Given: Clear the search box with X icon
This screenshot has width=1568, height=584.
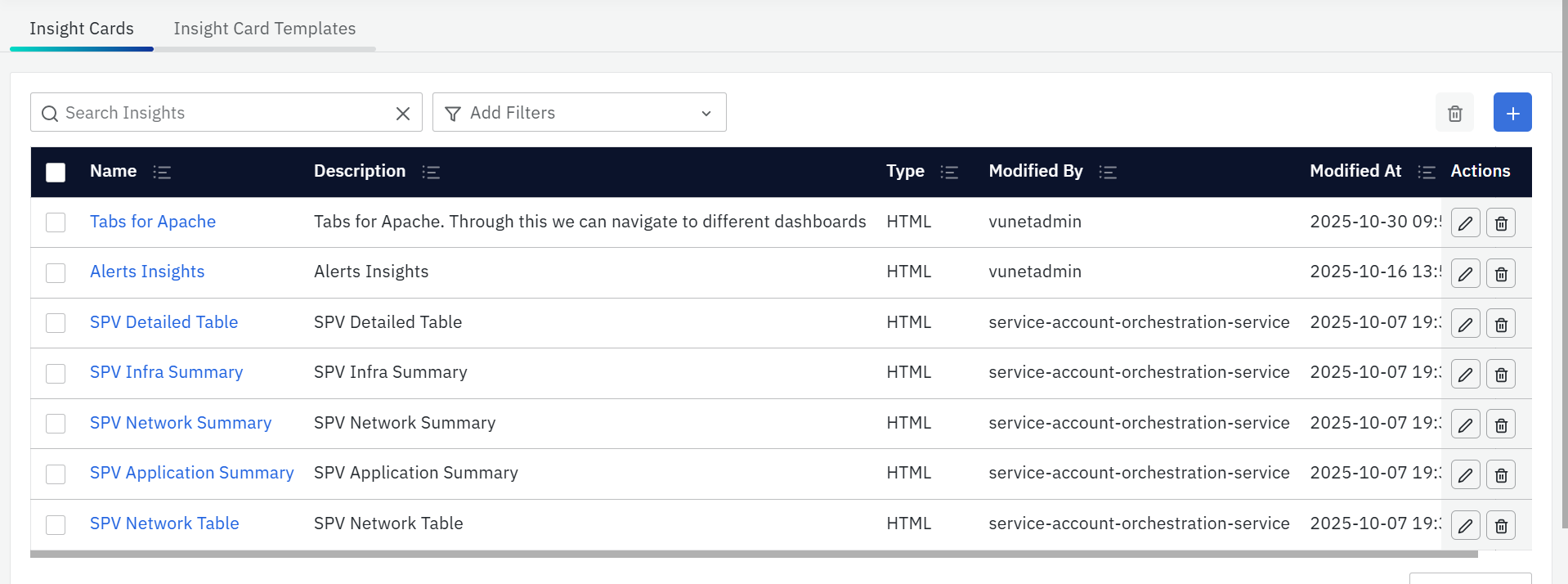Looking at the screenshot, I should [x=402, y=114].
